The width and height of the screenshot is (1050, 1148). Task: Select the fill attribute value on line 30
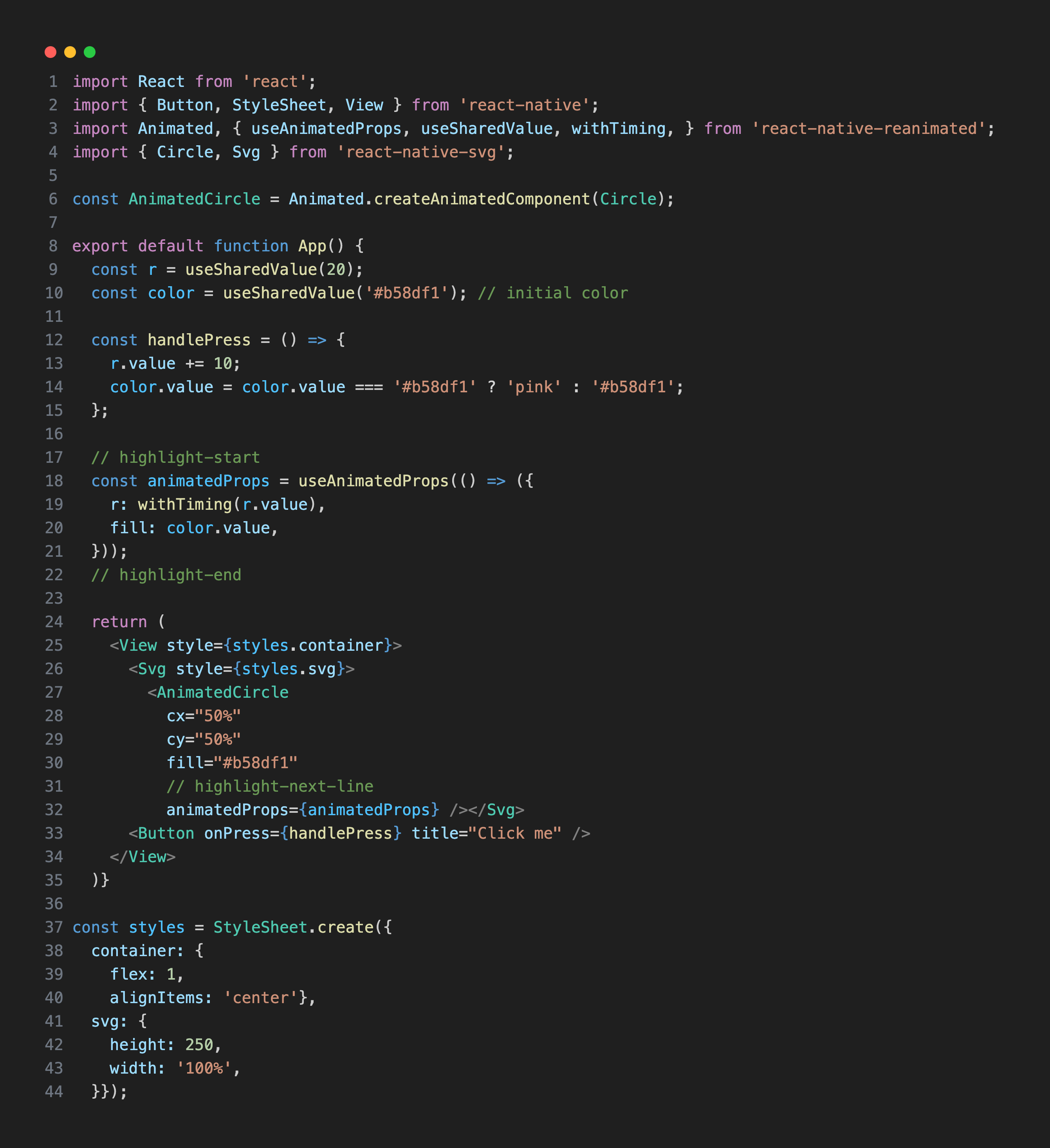[256, 762]
